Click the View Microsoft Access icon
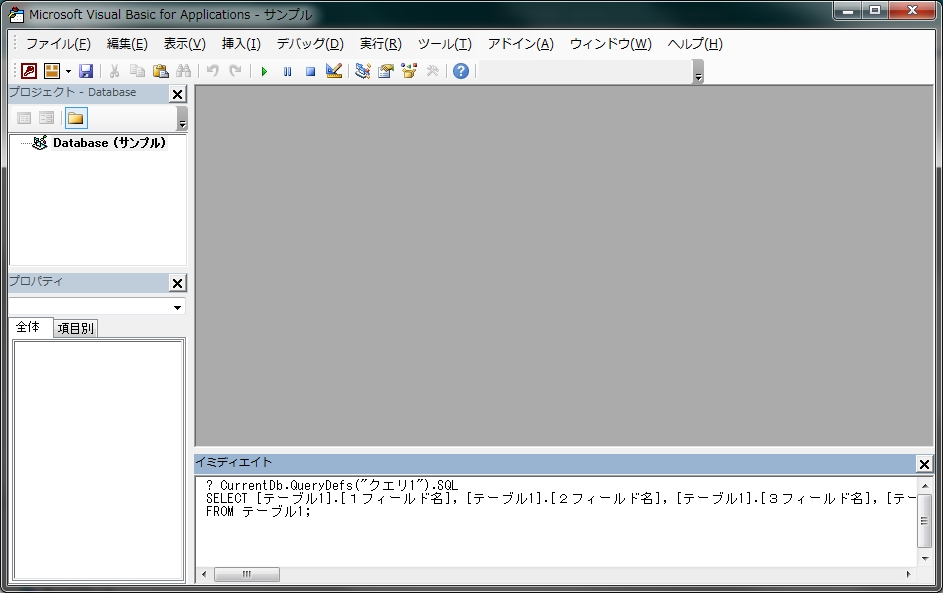 pos(29,71)
